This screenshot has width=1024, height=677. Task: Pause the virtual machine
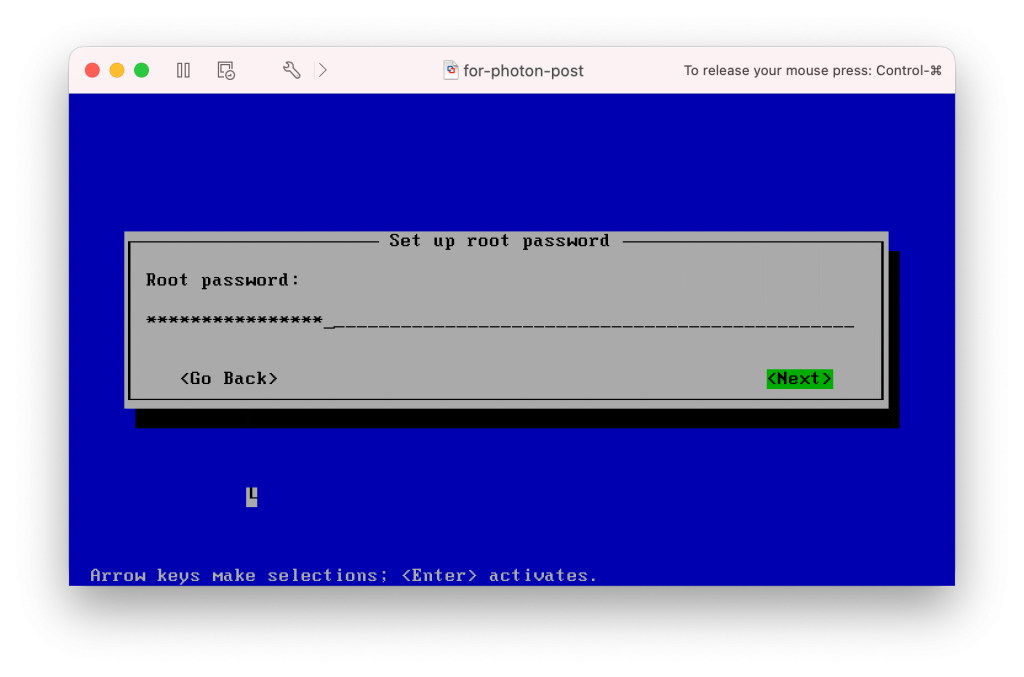[183, 70]
